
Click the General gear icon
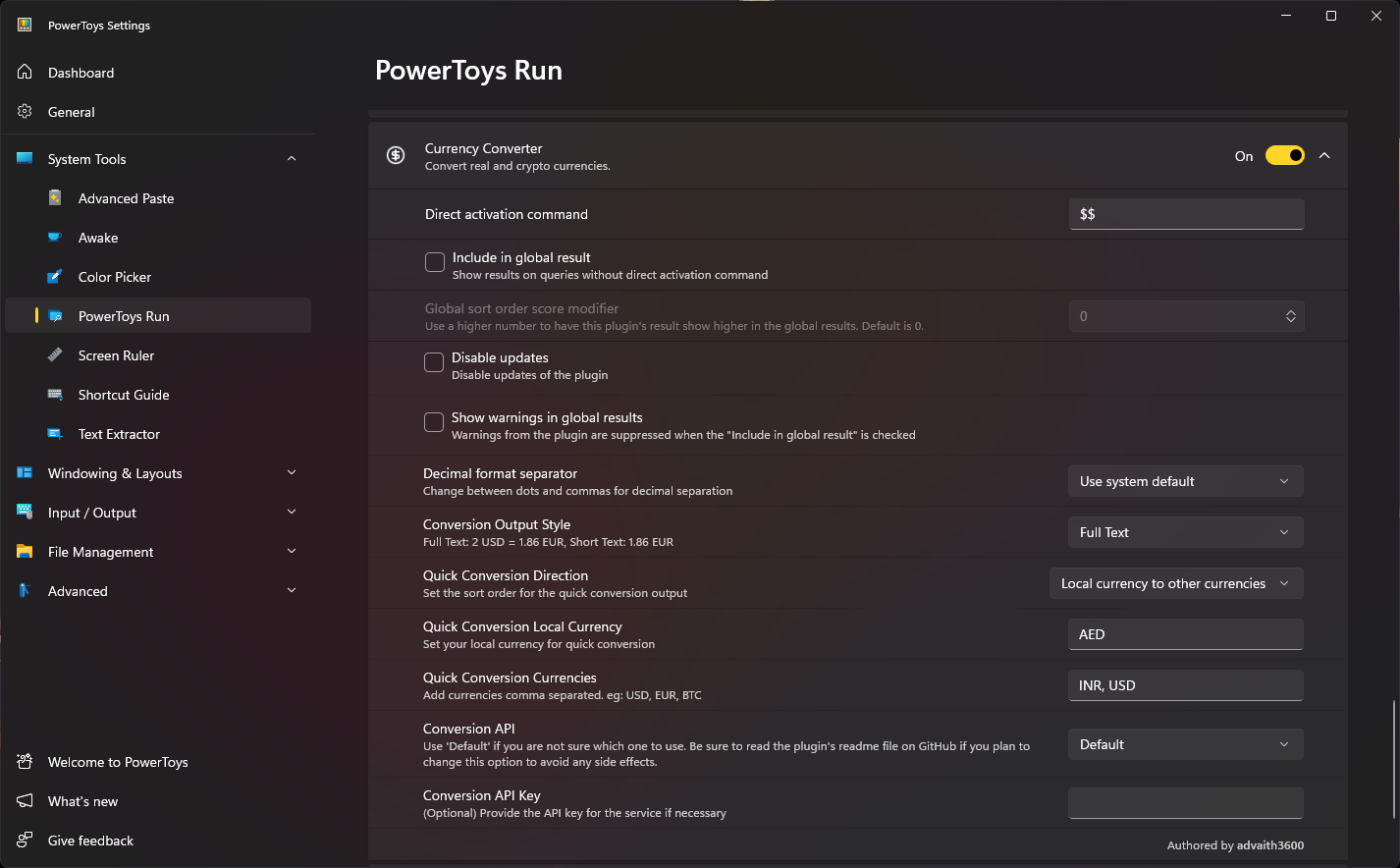(25, 111)
